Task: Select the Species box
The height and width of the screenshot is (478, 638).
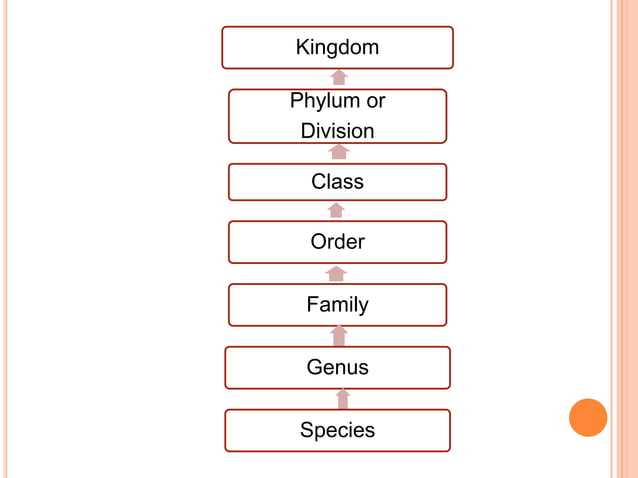Action: (337, 430)
